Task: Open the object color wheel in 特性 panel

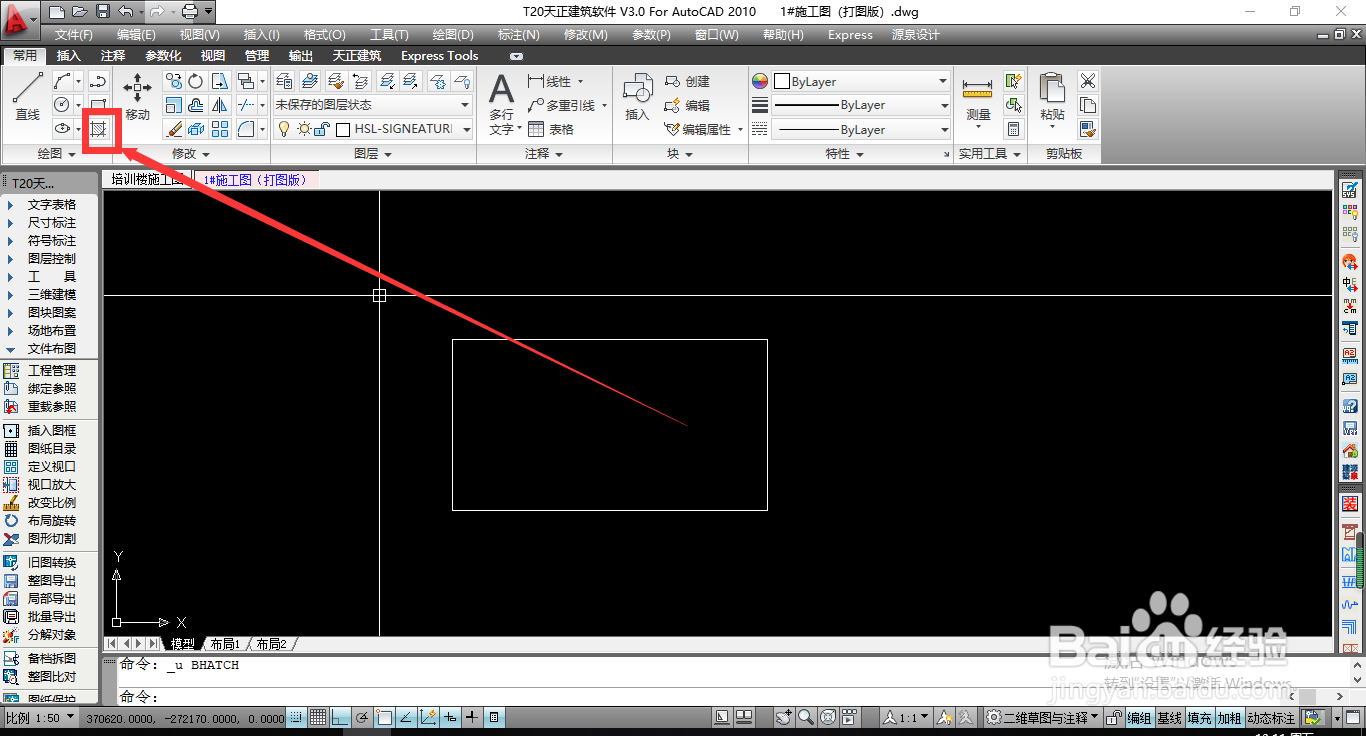Action: [x=760, y=82]
